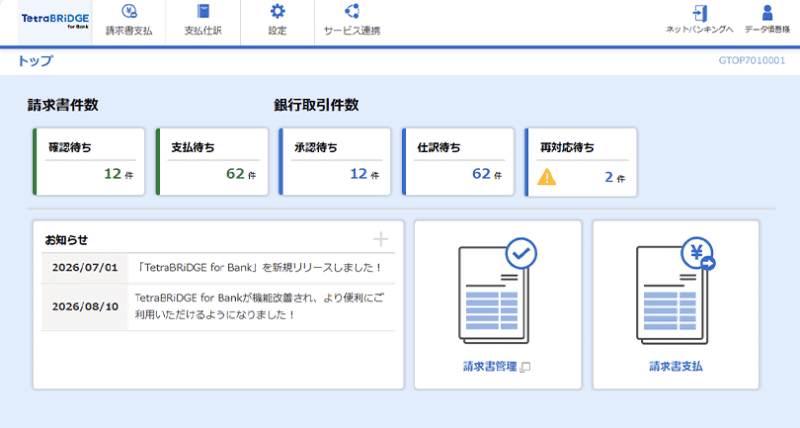Select the サービス連携 menu label

pyautogui.click(x=352, y=31)
